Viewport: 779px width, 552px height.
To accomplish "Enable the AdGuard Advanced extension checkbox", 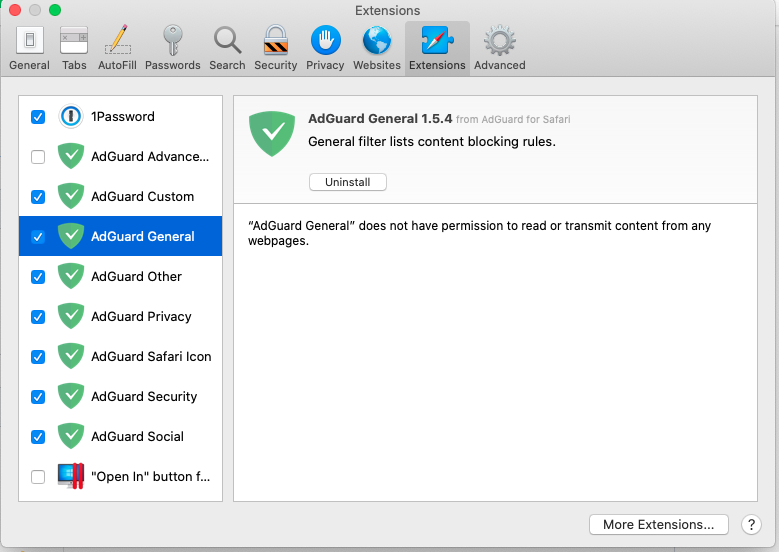I will coord(38,157).
